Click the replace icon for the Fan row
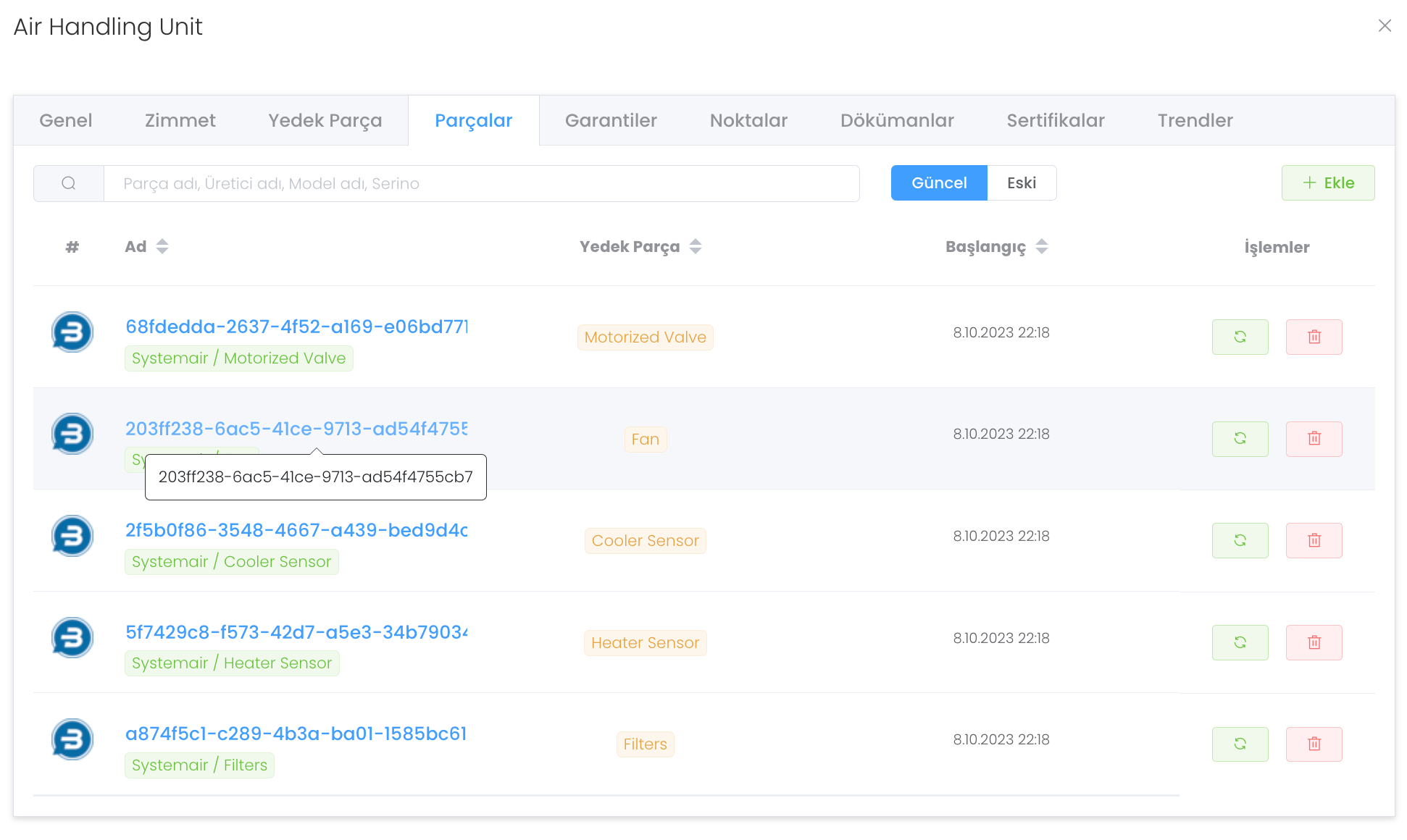1407x840 pixels. (1240, 439)
